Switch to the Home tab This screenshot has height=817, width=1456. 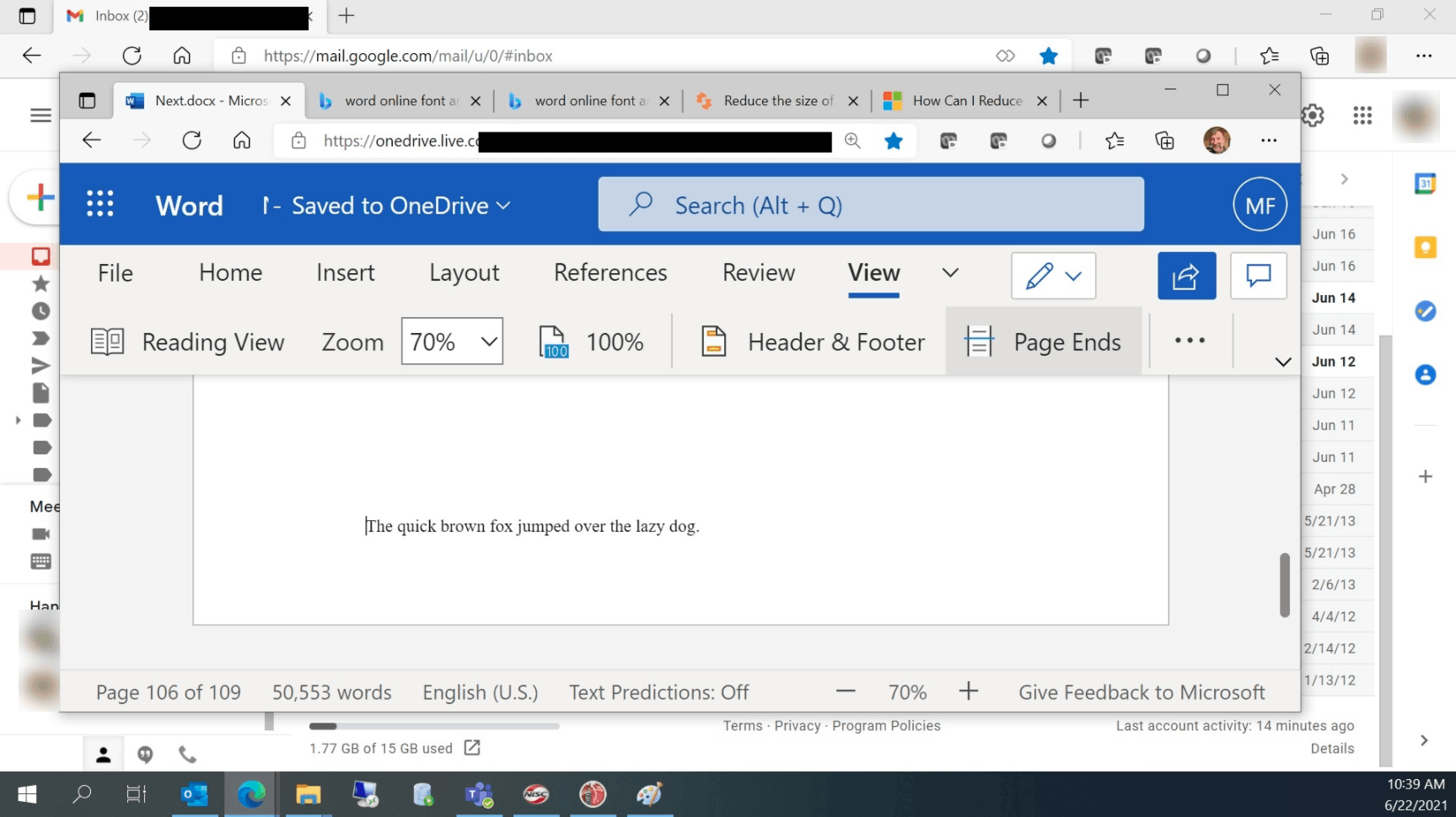(x=230, y=273)
